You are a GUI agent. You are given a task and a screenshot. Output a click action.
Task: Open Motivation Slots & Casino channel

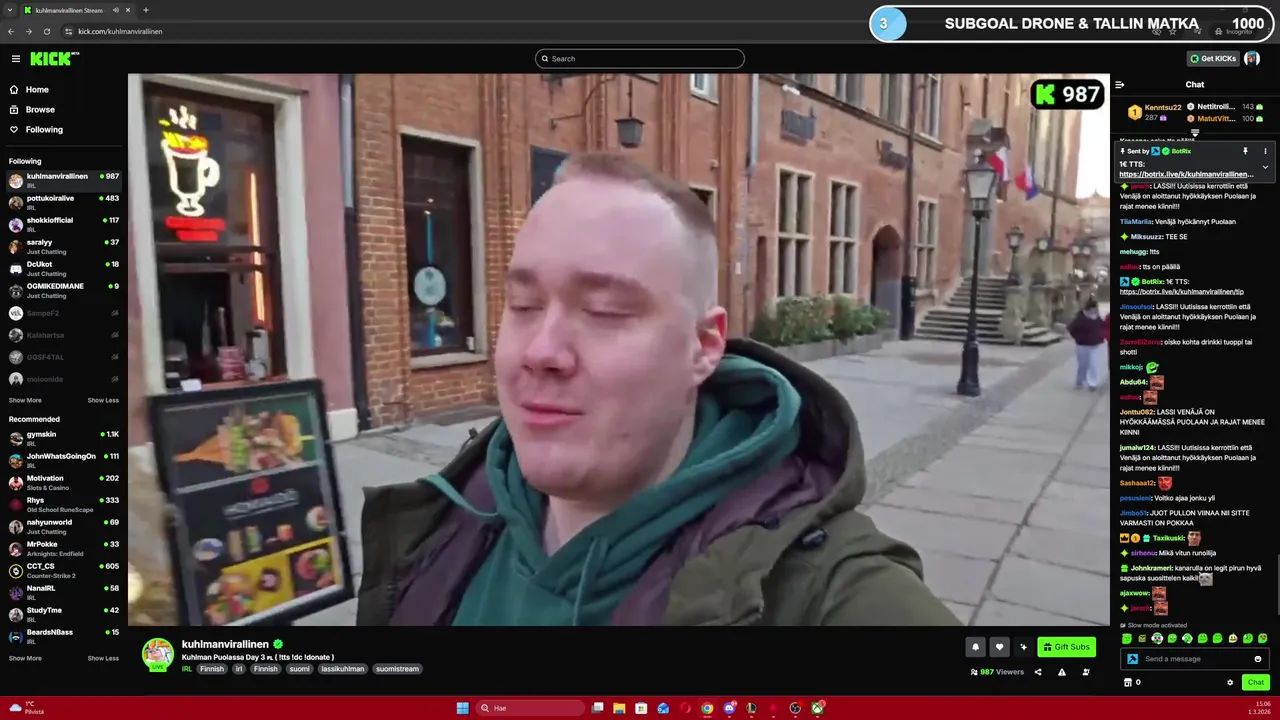click(64, 482)
